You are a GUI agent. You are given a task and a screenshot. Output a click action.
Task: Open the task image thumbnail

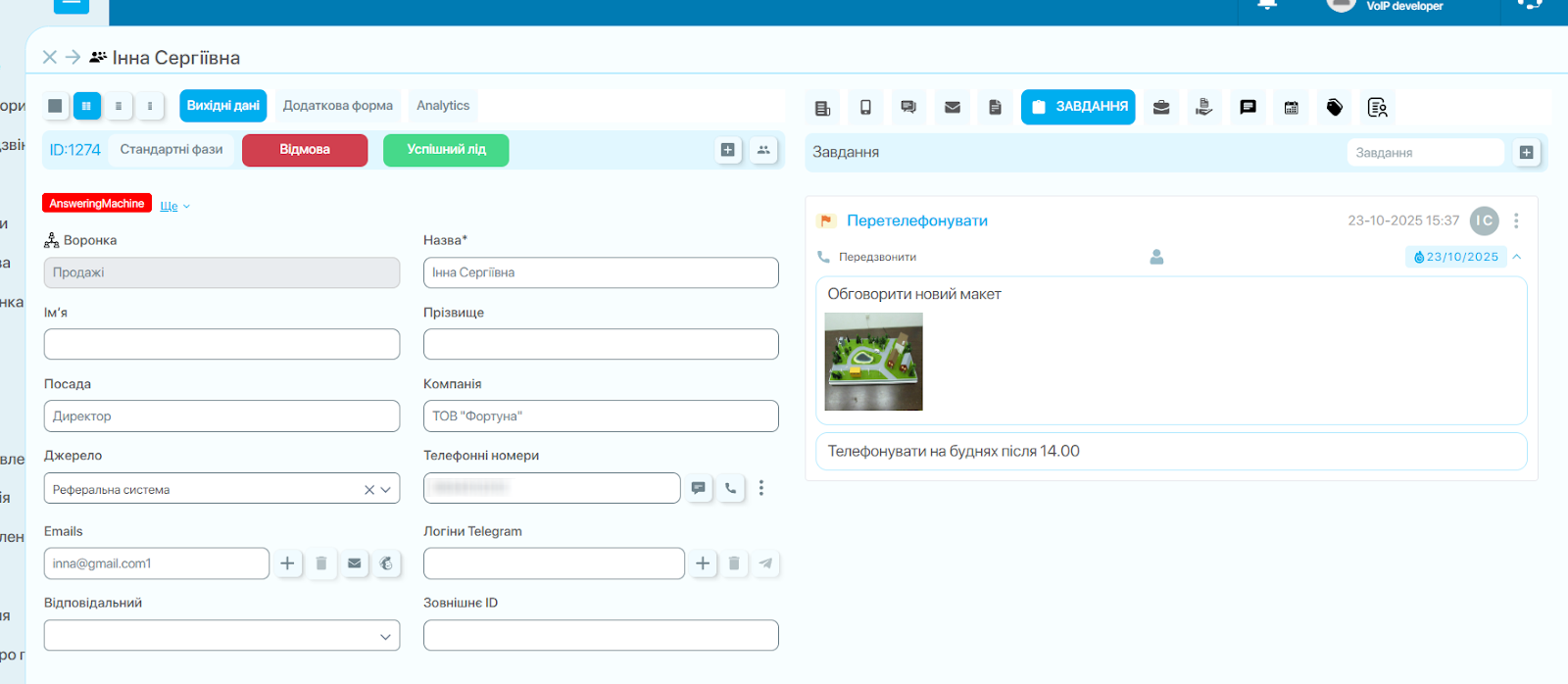873,362
